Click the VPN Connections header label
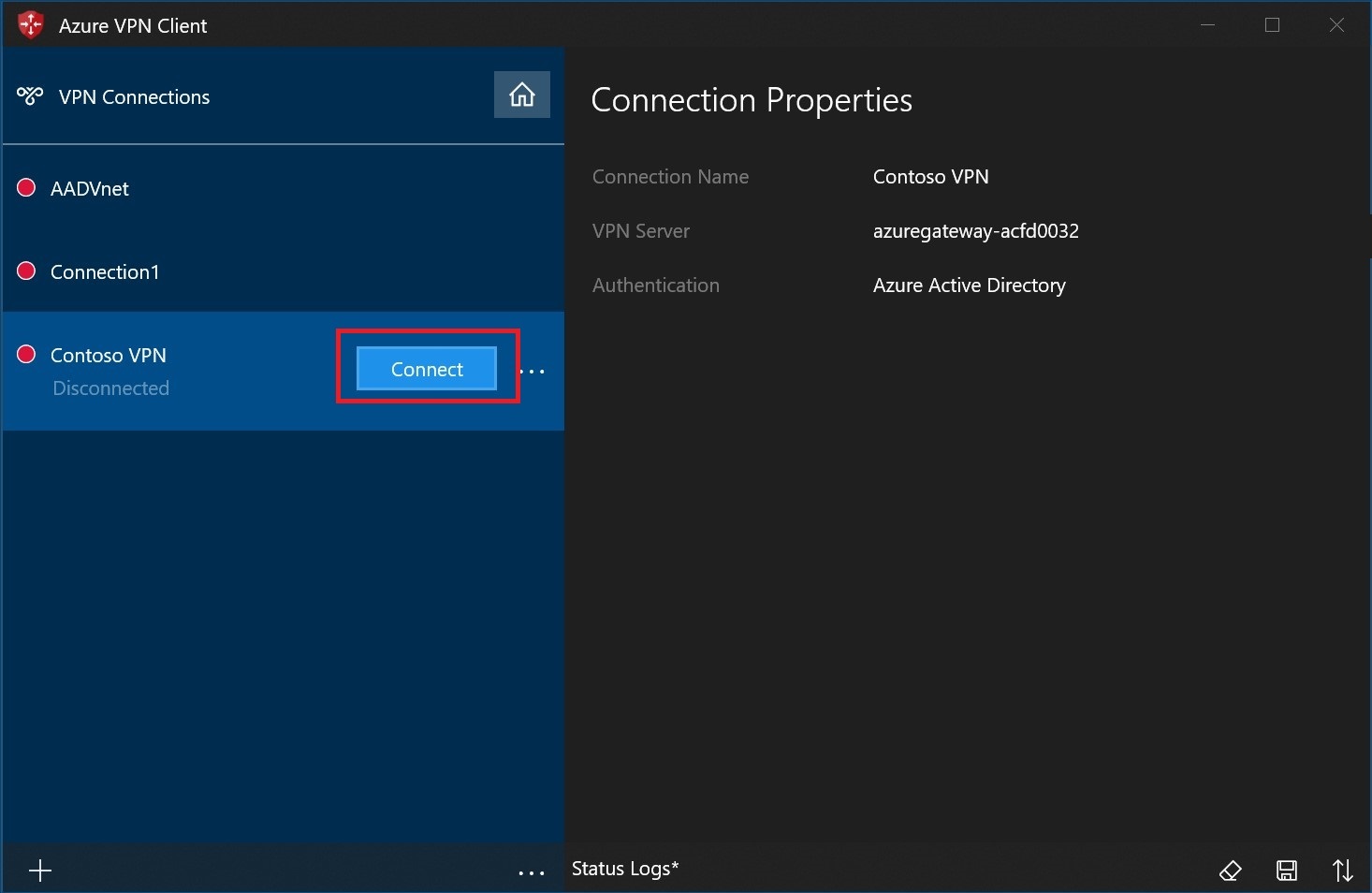Screen dimensions: 1372x893 134,97
